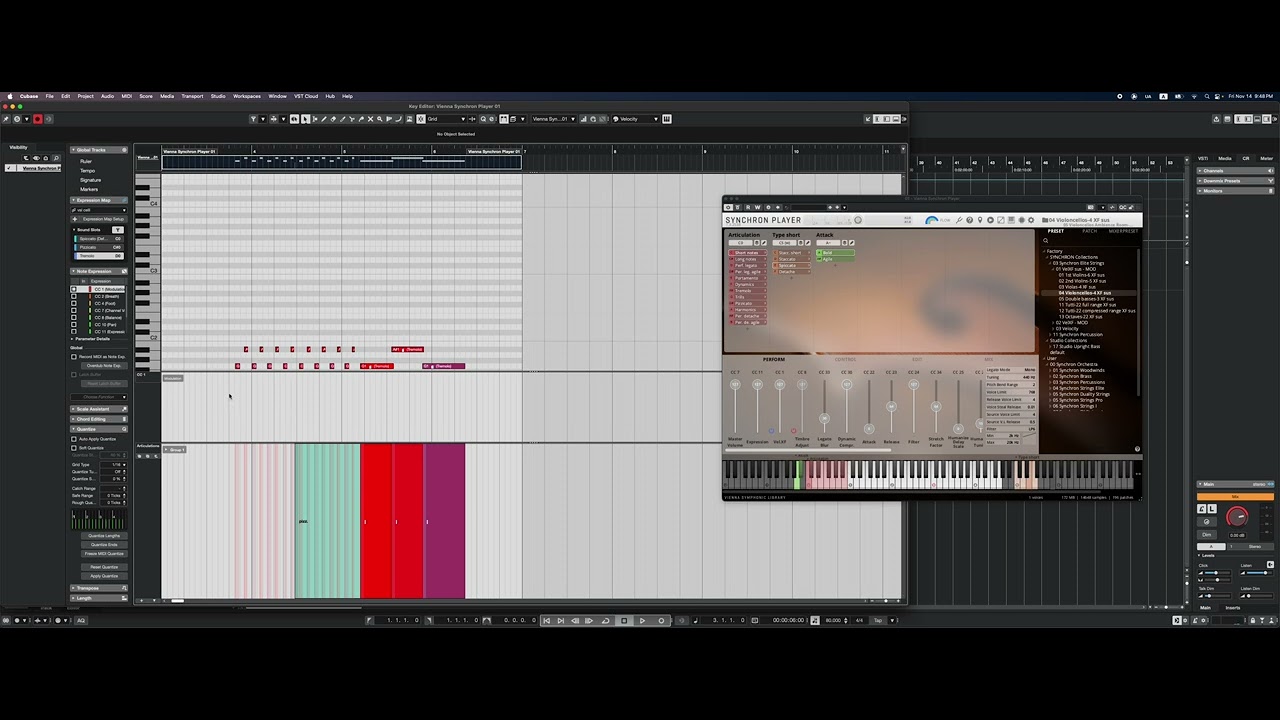This screenshot has width=1280, height=720.
Task: Open the Workspaces menu
Action: coord(247,96)
